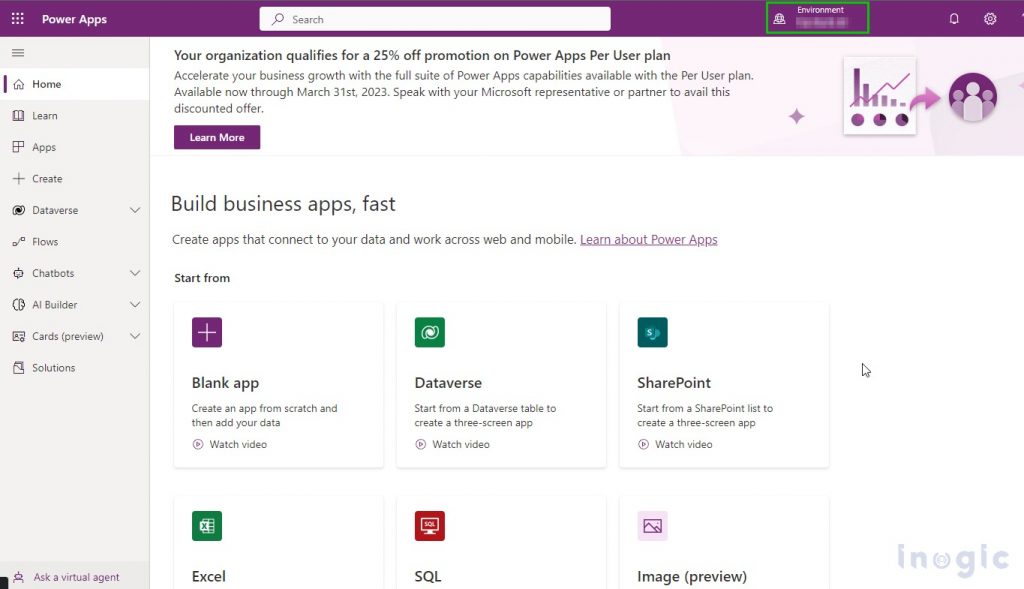Screen dimensions: 1024x589
Task: Choose the Image (preview) card title
Action: pos(692,577)
